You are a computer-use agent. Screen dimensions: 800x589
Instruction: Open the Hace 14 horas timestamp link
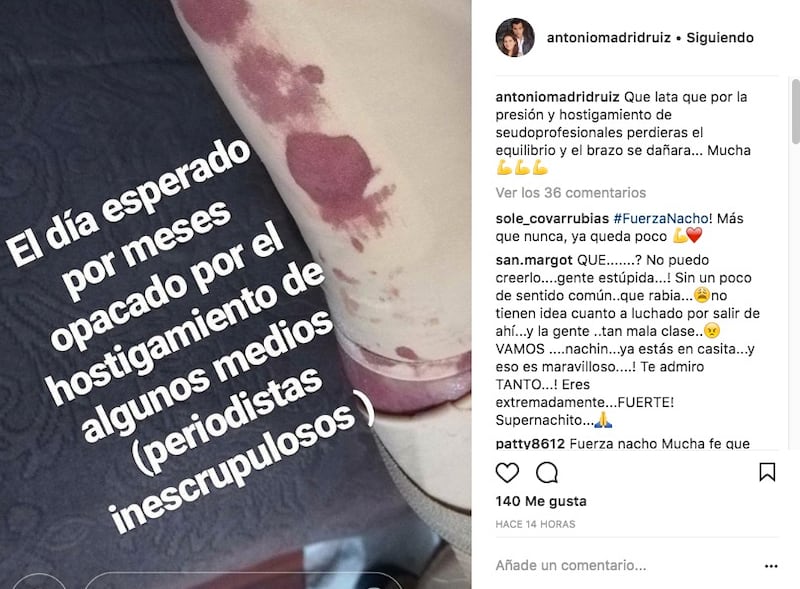535,524
